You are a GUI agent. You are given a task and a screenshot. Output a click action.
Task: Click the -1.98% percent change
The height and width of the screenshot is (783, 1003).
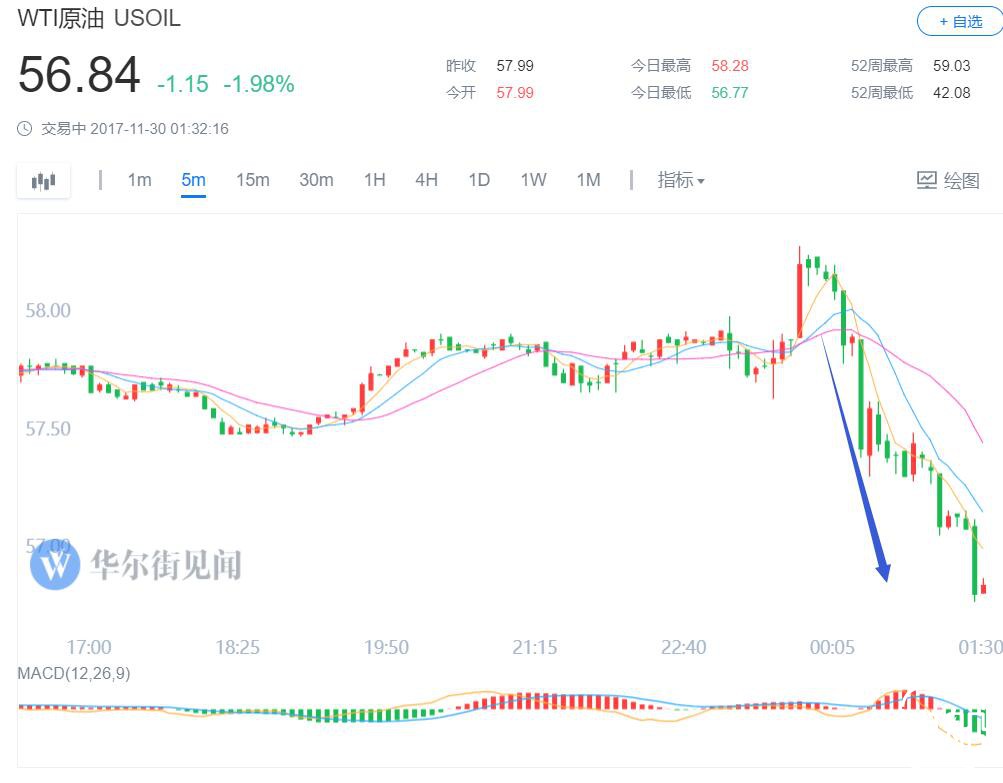259,84
